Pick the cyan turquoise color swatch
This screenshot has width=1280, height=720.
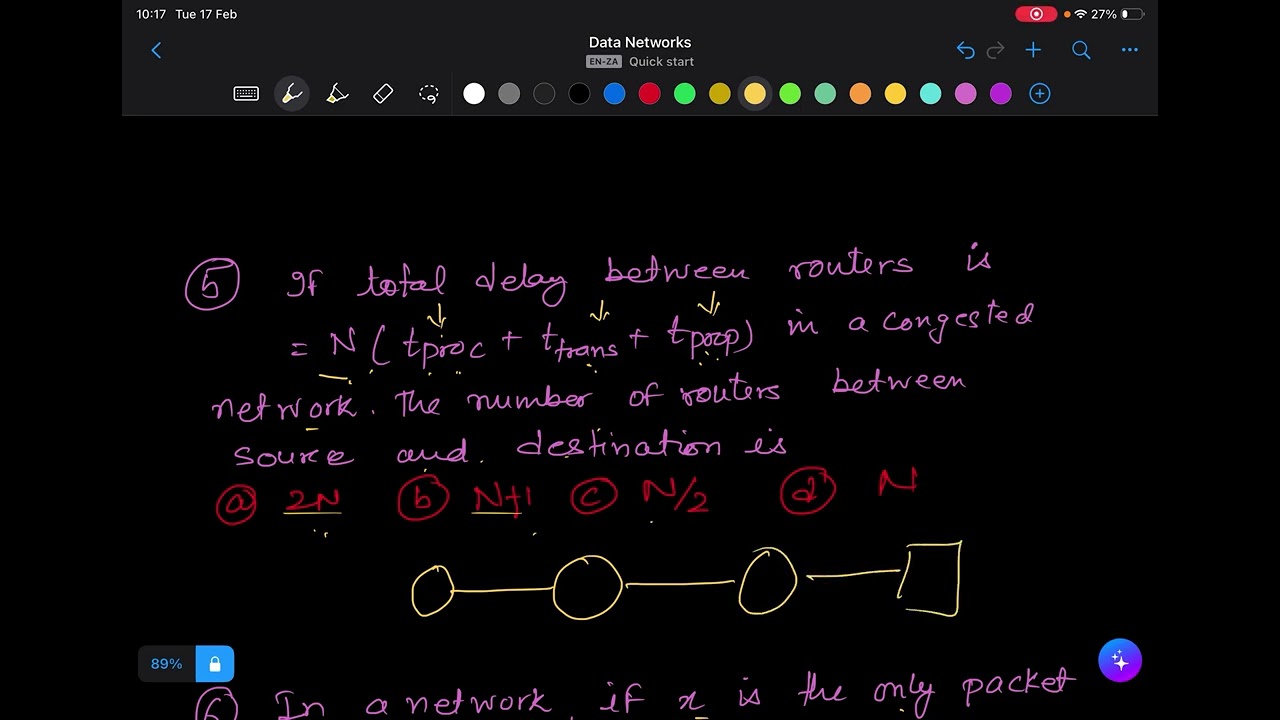pyautogui.click(x=930, y=94)
